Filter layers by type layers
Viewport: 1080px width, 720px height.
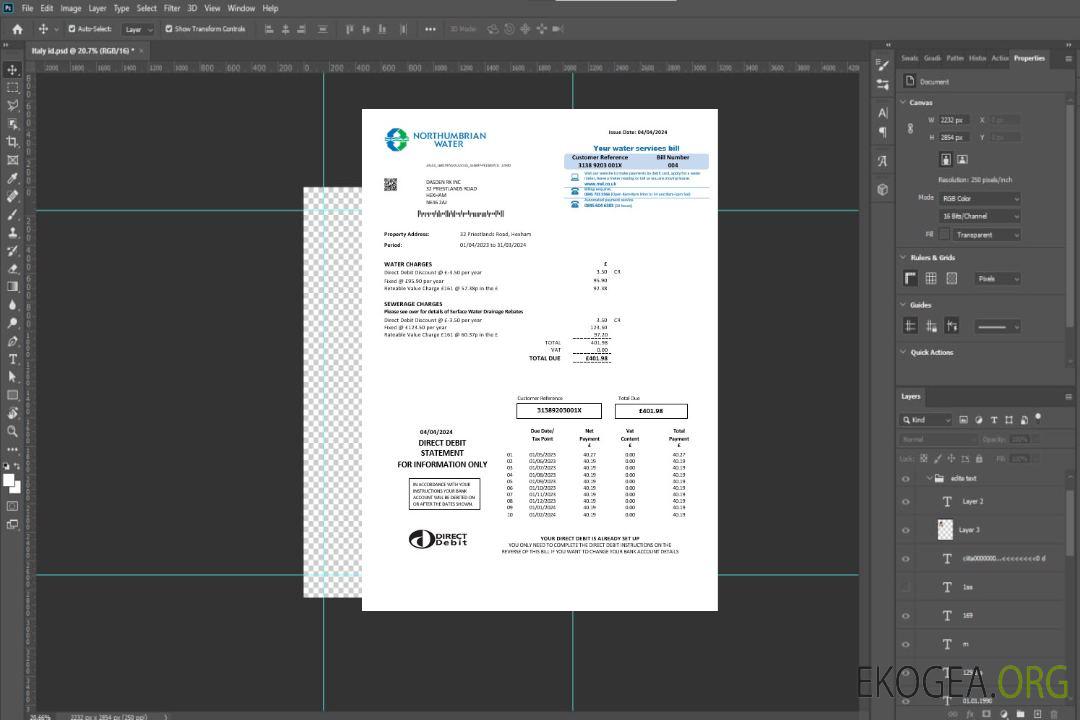click(995, 420)
